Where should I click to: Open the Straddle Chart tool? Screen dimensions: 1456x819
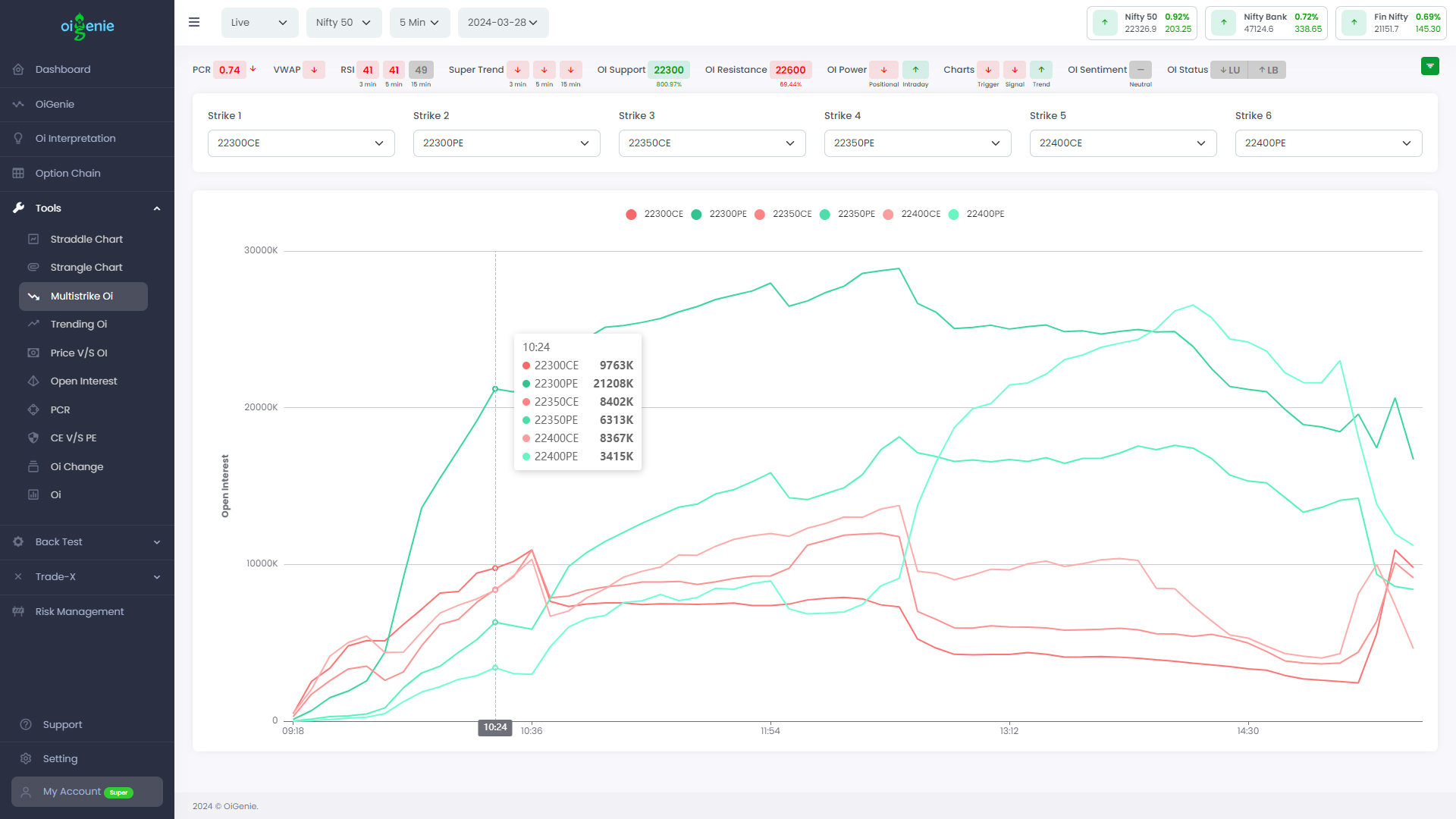pos(86,239)
